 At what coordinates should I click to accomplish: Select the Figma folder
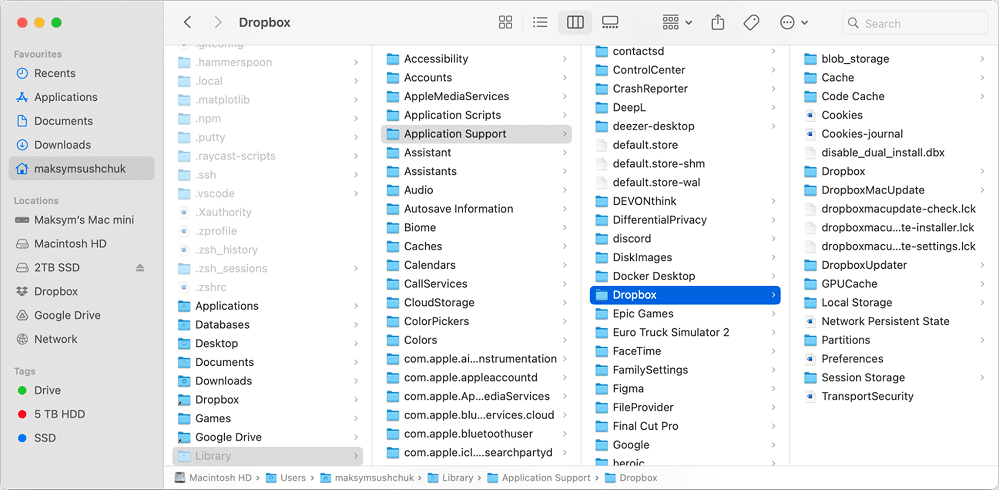click(685, 389)
